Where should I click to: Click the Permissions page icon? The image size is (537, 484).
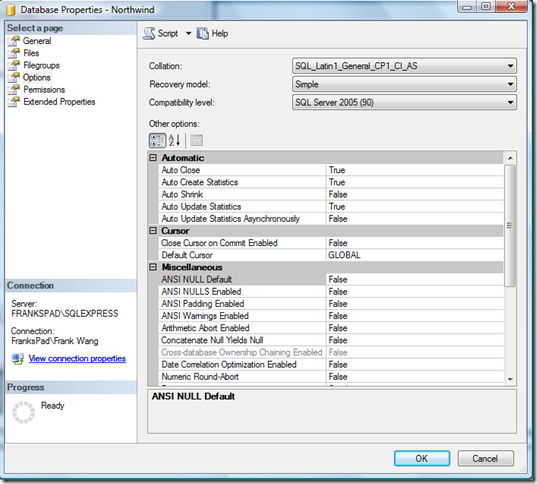(x=14, y=90)
